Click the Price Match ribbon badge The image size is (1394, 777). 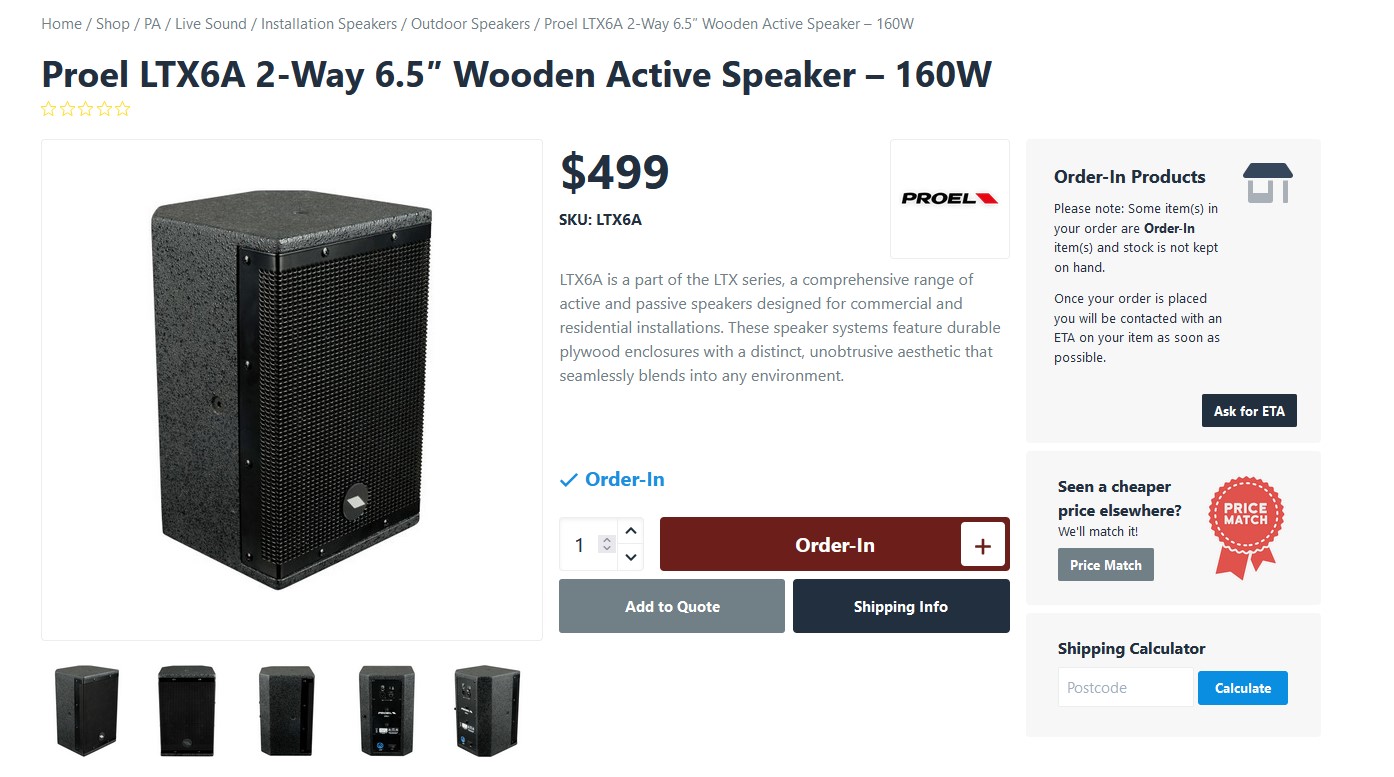click(x=1246, y=526)
